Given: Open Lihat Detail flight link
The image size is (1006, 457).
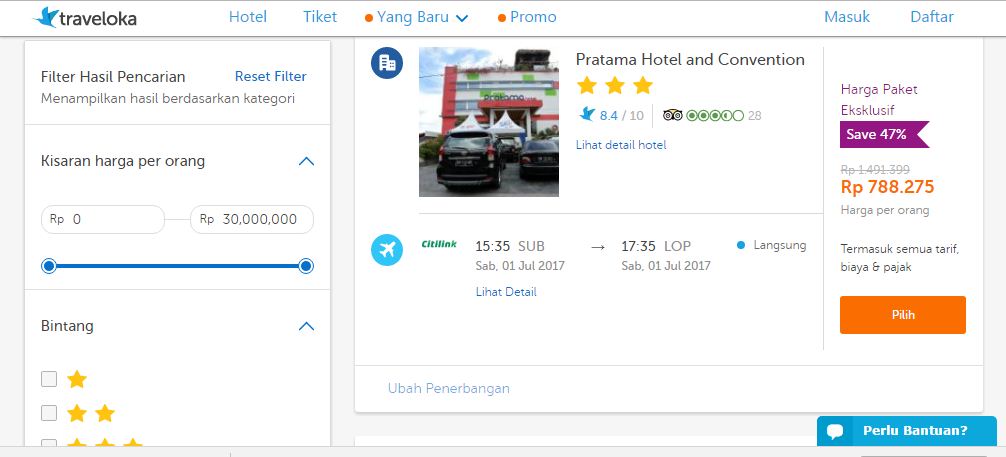Looking at the screenshot, I should [x=506, y=292].
